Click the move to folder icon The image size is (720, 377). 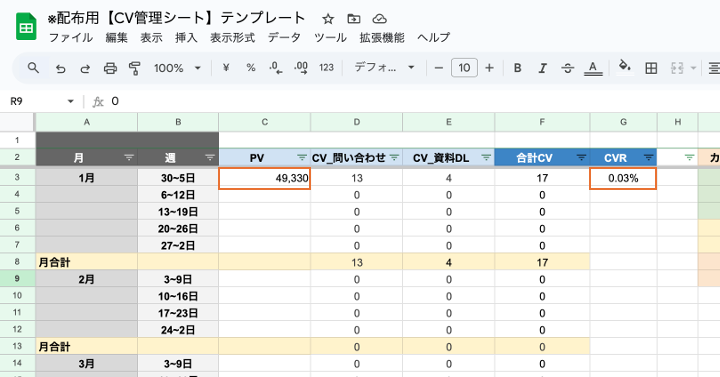(x=354, y=19)
